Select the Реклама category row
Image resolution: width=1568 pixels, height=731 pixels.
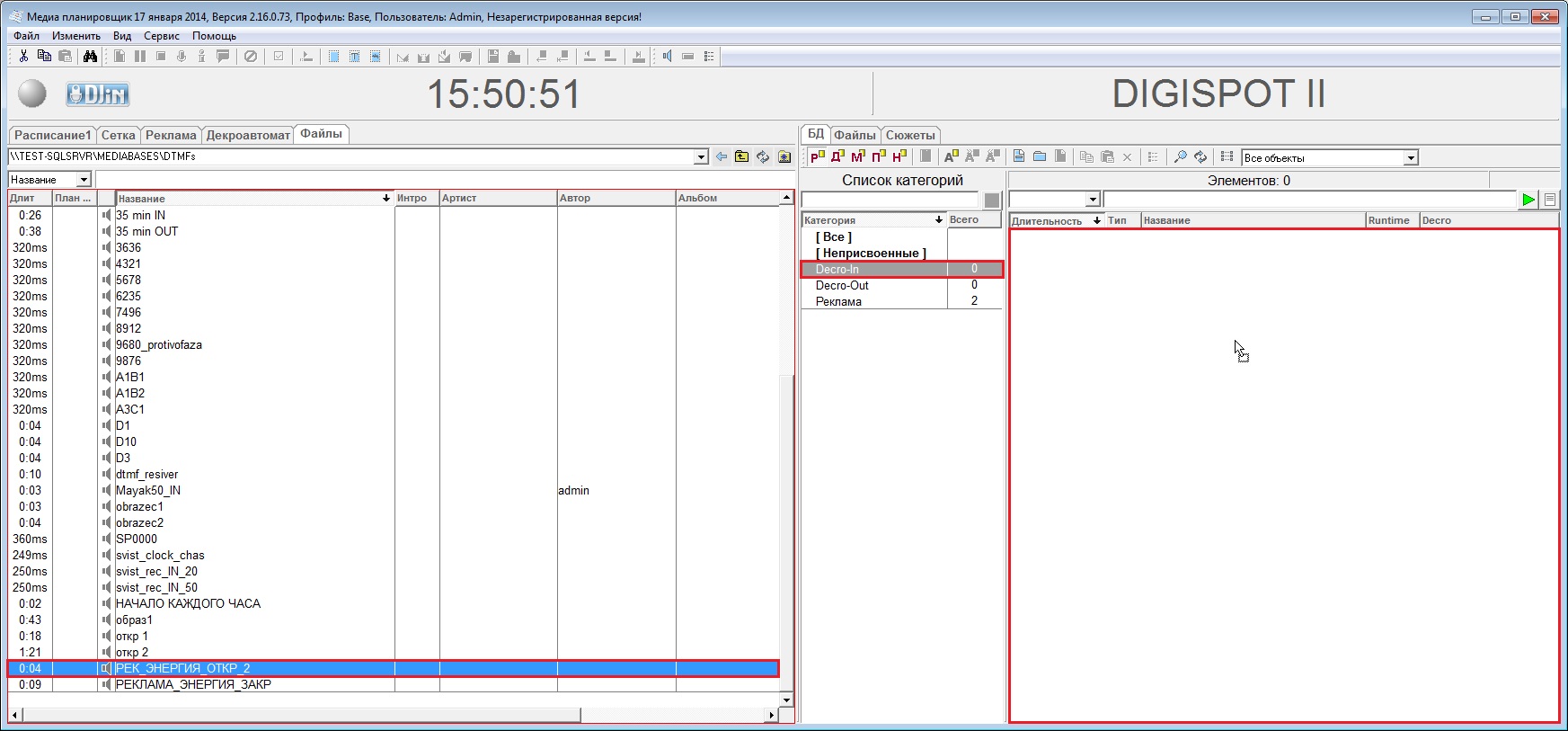pos(901,301)
